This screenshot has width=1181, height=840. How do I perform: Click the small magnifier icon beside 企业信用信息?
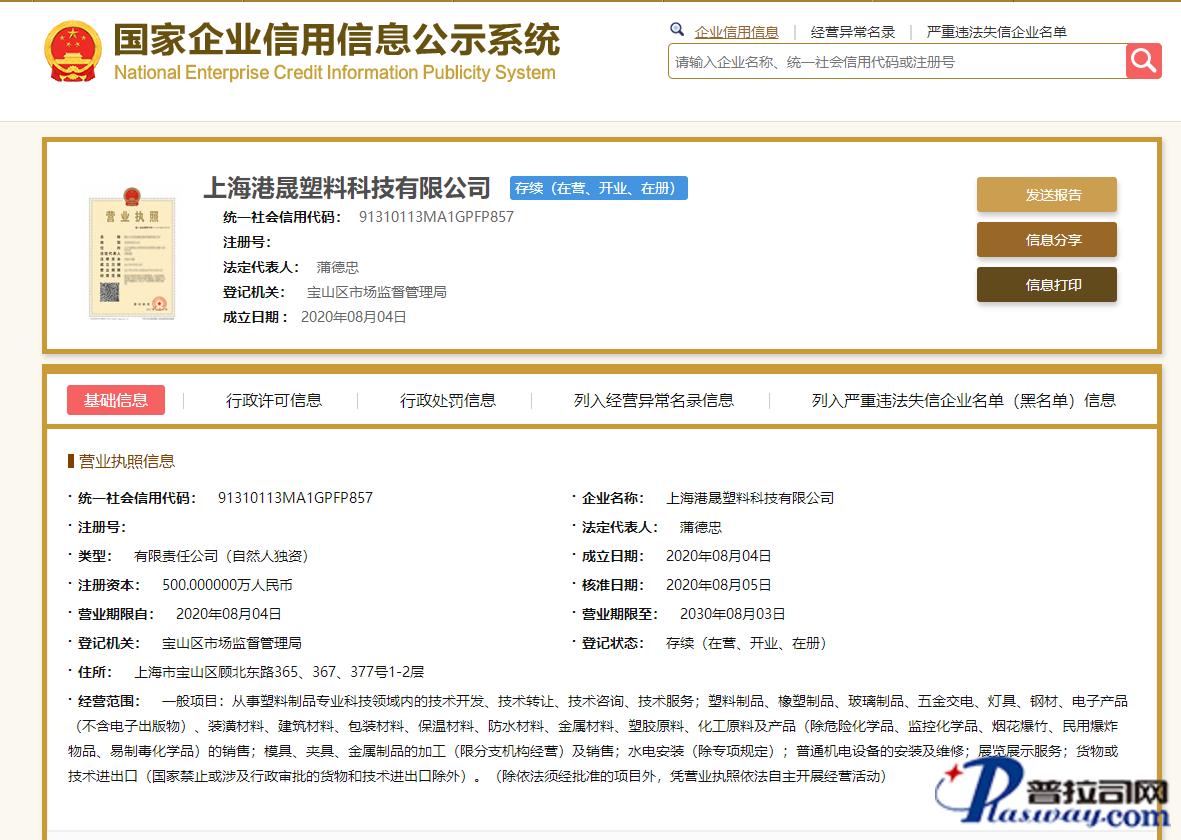coord(677,30)
